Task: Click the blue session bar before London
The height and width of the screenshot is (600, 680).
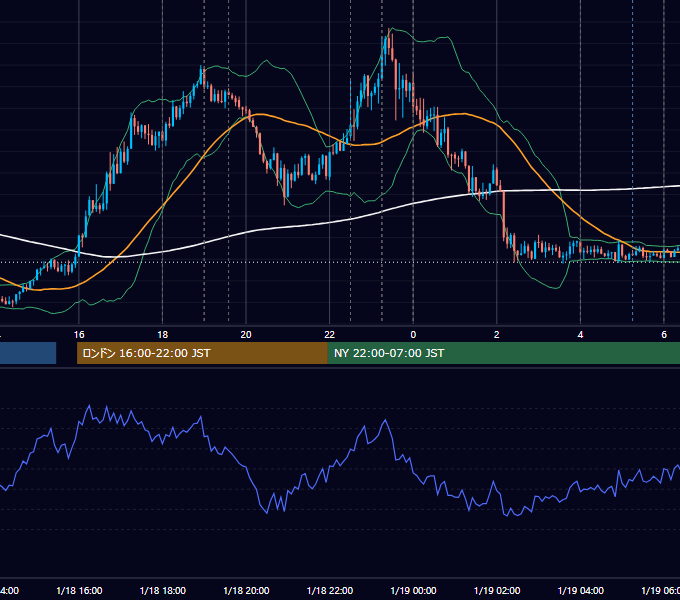Action: [x=28, y=353]
